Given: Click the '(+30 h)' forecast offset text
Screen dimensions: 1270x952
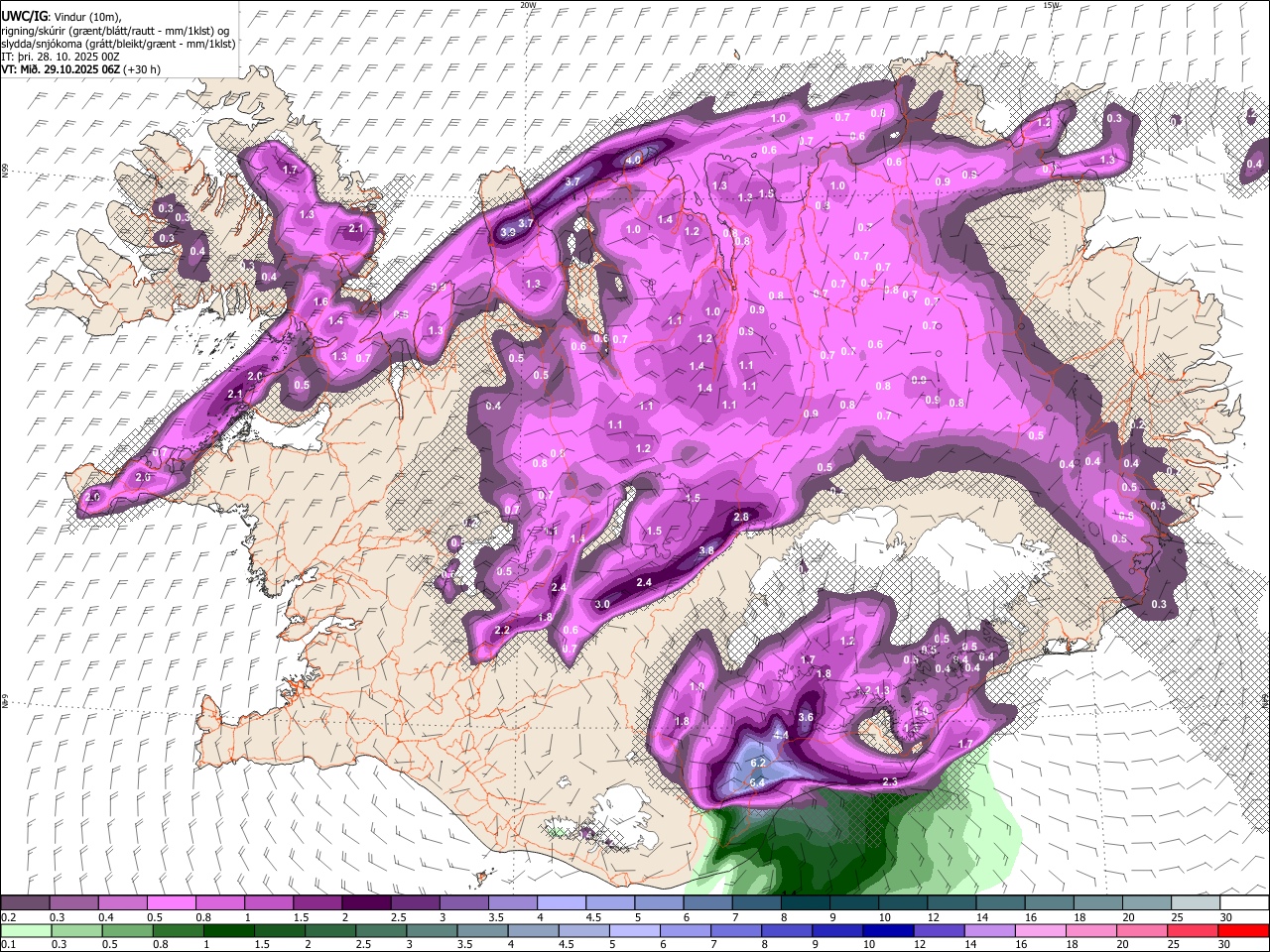Looking at the screenshot, I should point(144,69).
